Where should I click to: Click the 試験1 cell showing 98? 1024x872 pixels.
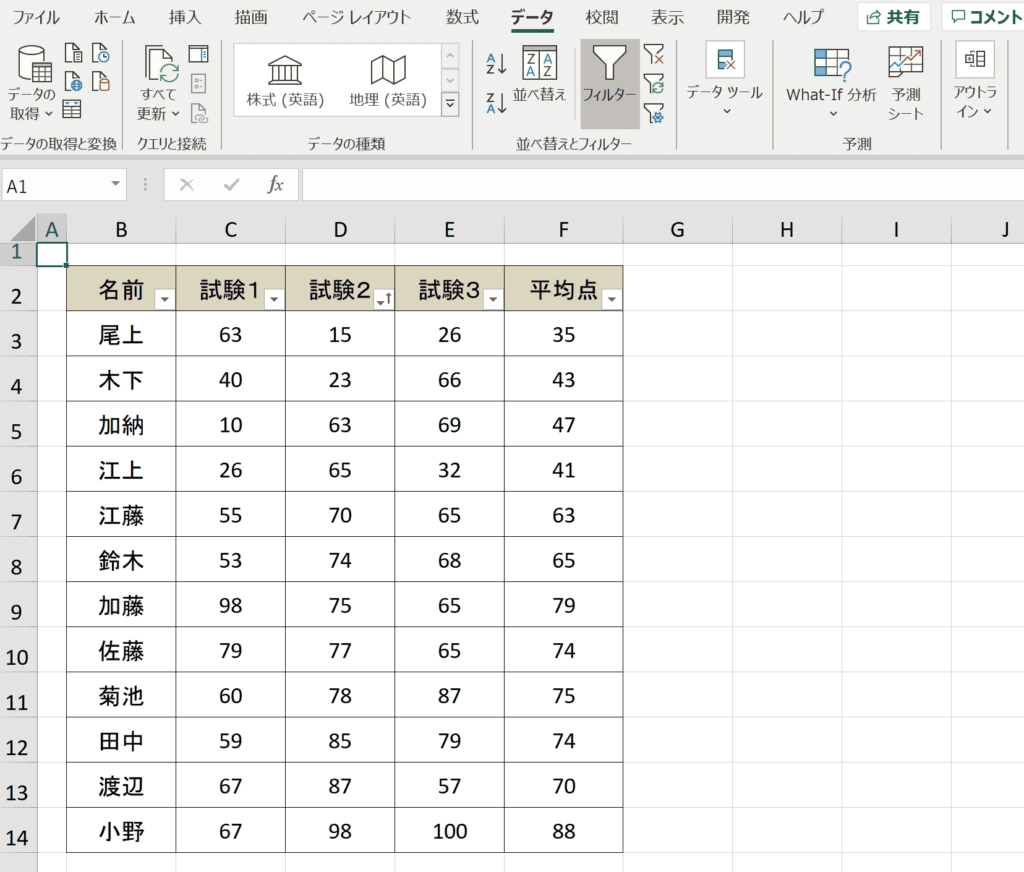231,605
